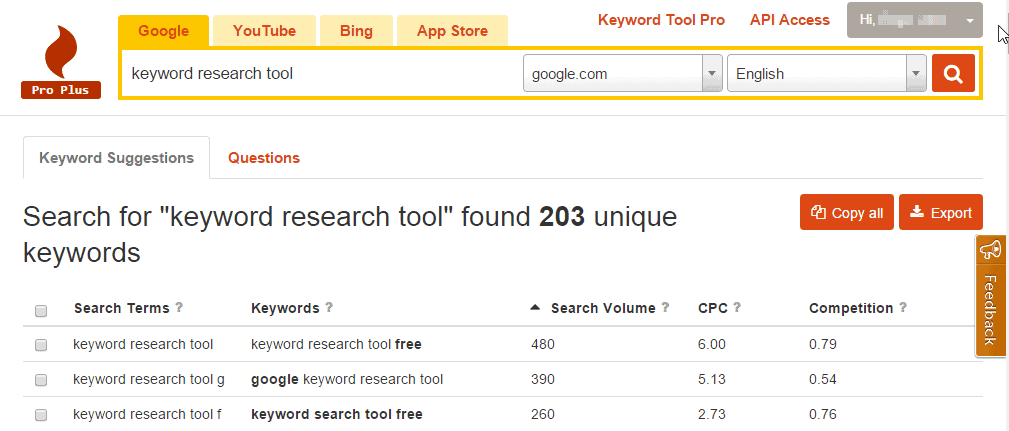Switch to the YouTube tab

pos(264,31)
